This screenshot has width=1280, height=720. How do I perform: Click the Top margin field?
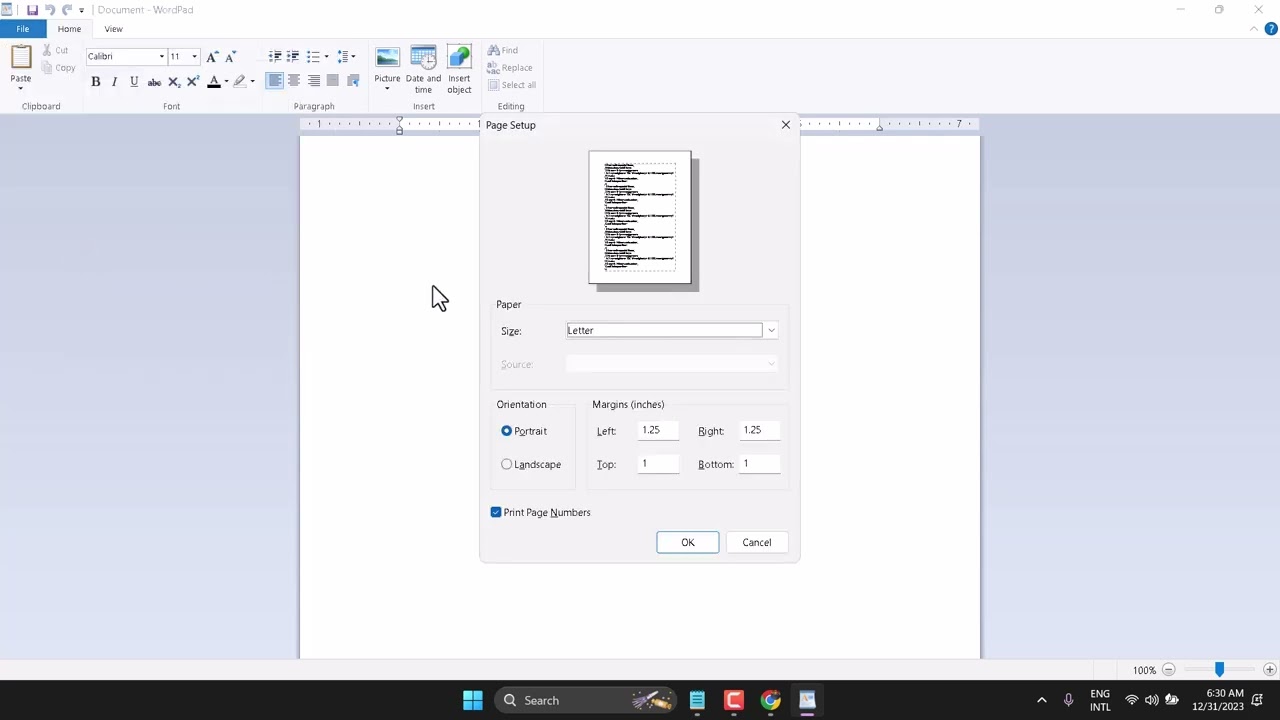click(x=660, y=464)
